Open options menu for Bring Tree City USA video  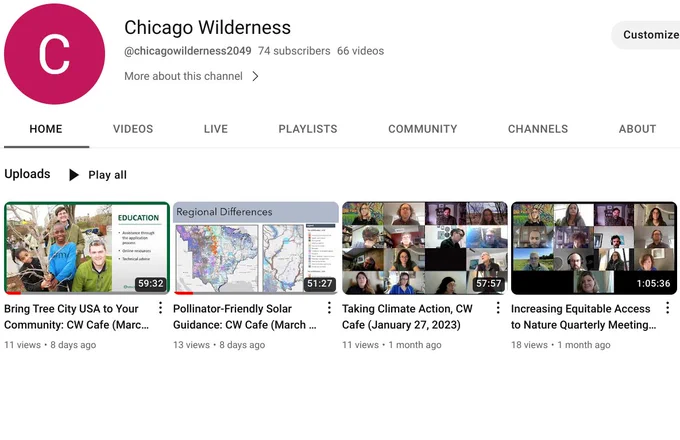pos(160,308)
